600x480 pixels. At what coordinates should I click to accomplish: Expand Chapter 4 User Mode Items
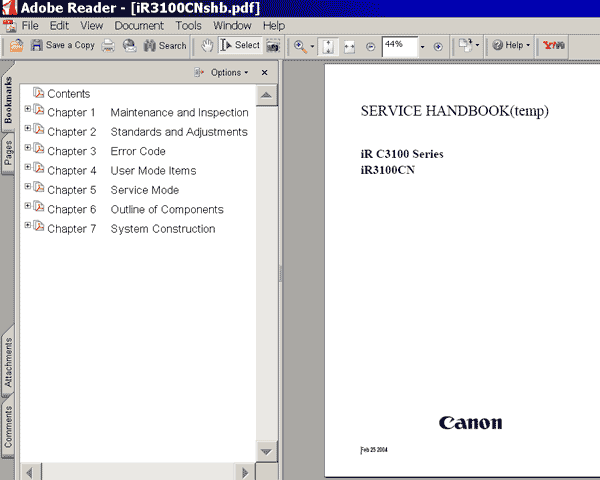point(28,167)
